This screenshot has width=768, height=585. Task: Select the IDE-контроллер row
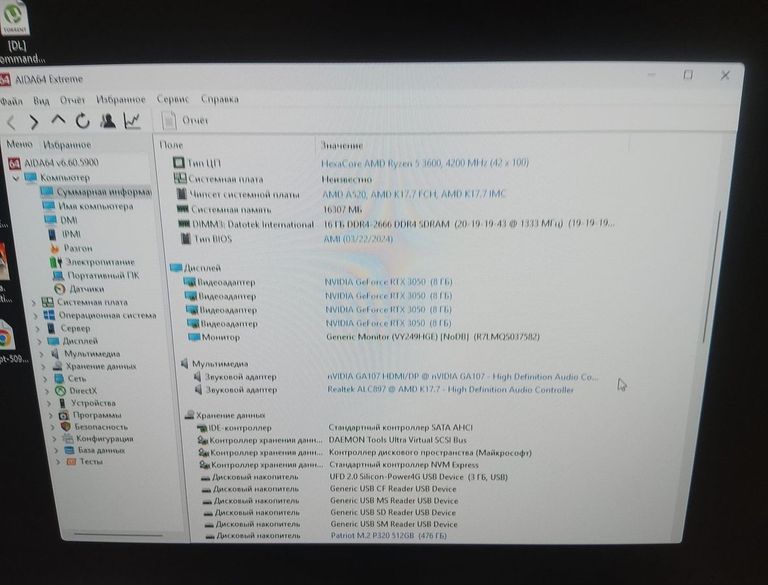pos(335,428)
